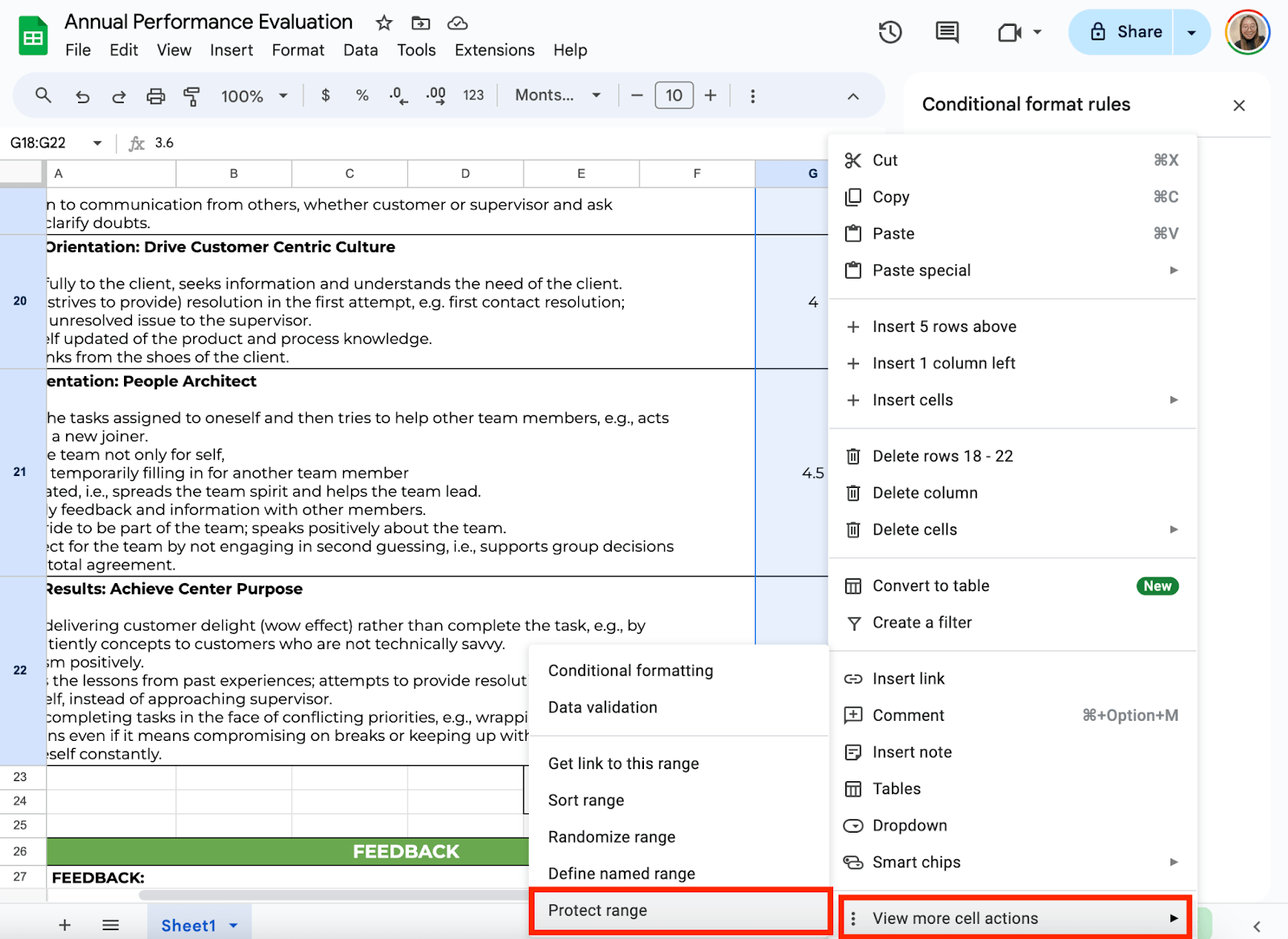This screenshot has width=1288, height=939.
Task: Open the Name box range dropdown arrow
Action: coord(97,143)
